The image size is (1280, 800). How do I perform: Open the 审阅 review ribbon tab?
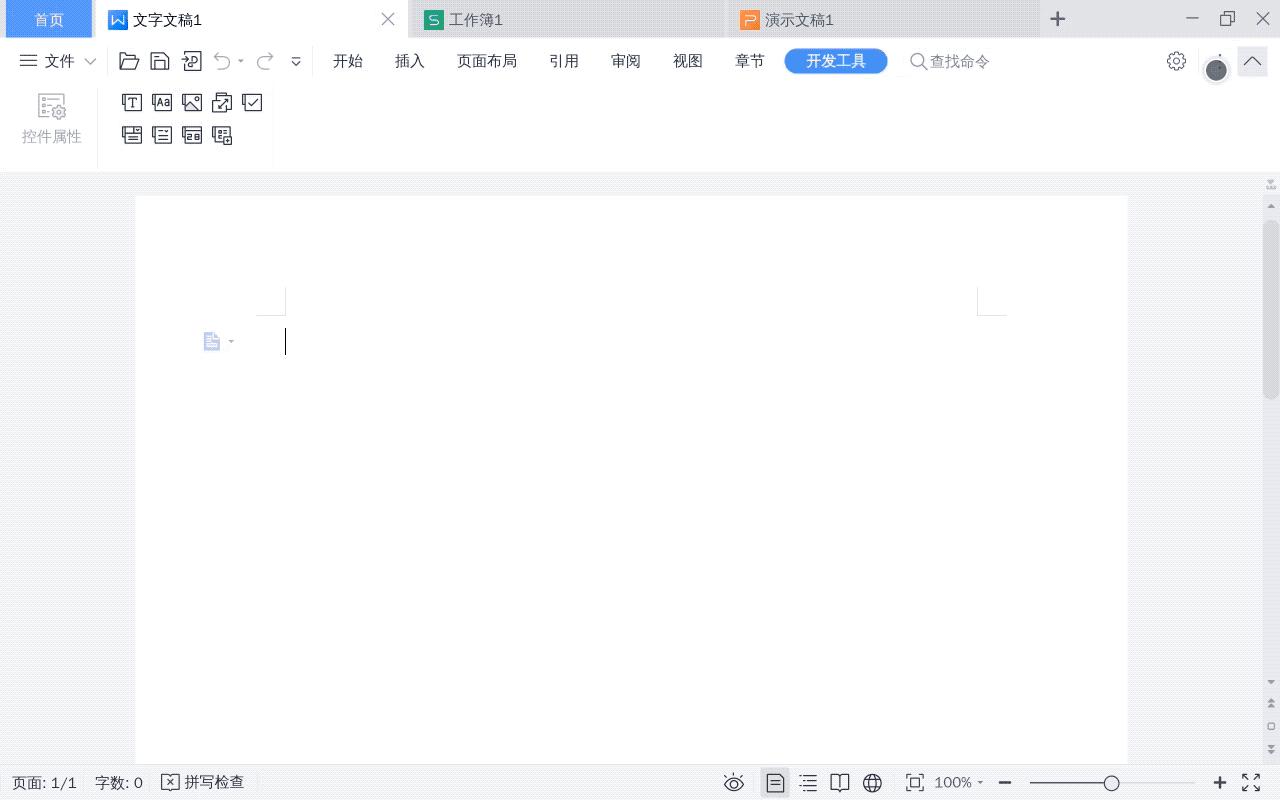pyautogui.click(x=625, y=60)
